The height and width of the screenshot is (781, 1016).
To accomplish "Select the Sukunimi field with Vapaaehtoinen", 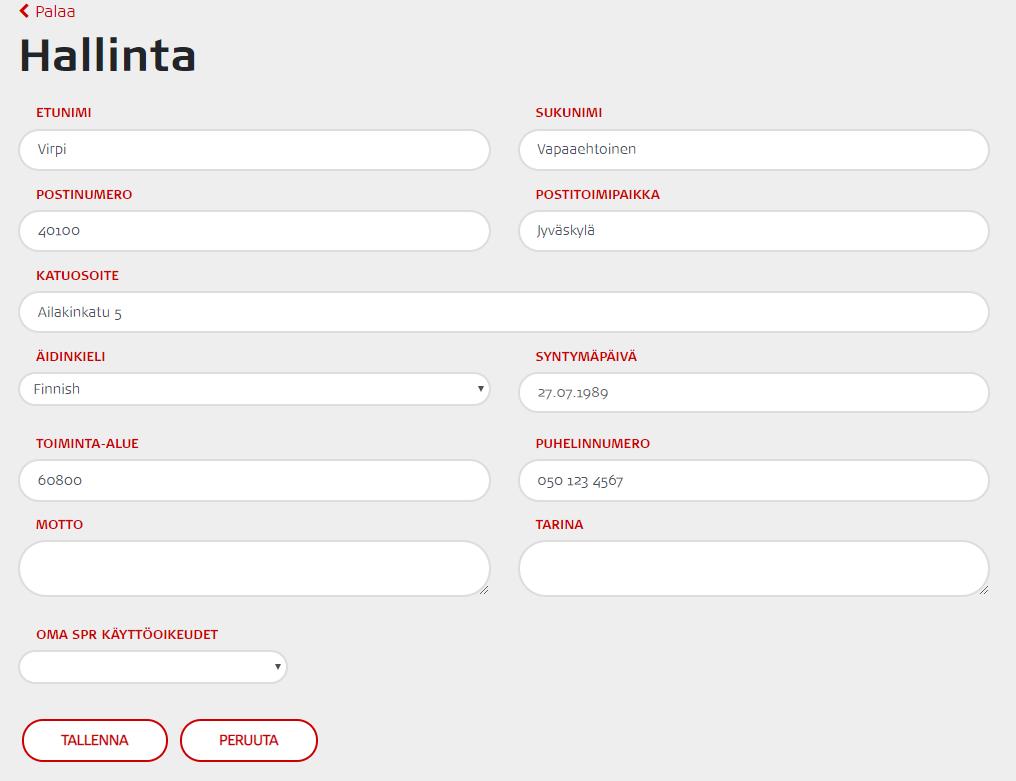I will [x=754, y=150].
